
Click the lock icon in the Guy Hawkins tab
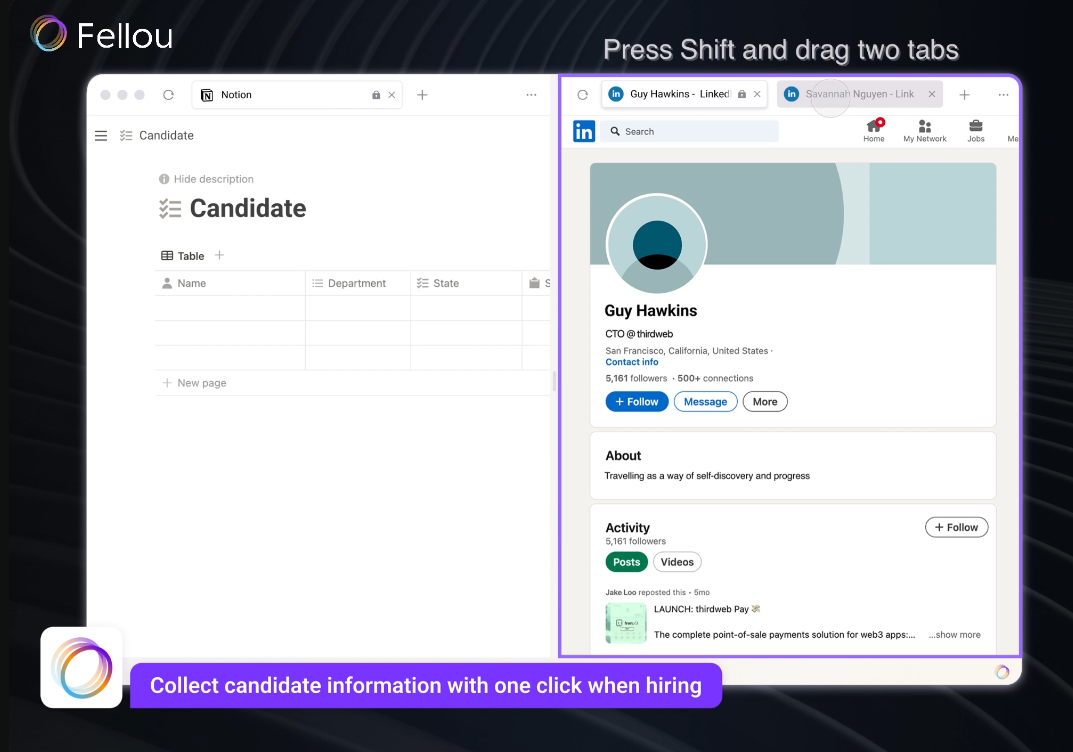click(x=742, y=94)
